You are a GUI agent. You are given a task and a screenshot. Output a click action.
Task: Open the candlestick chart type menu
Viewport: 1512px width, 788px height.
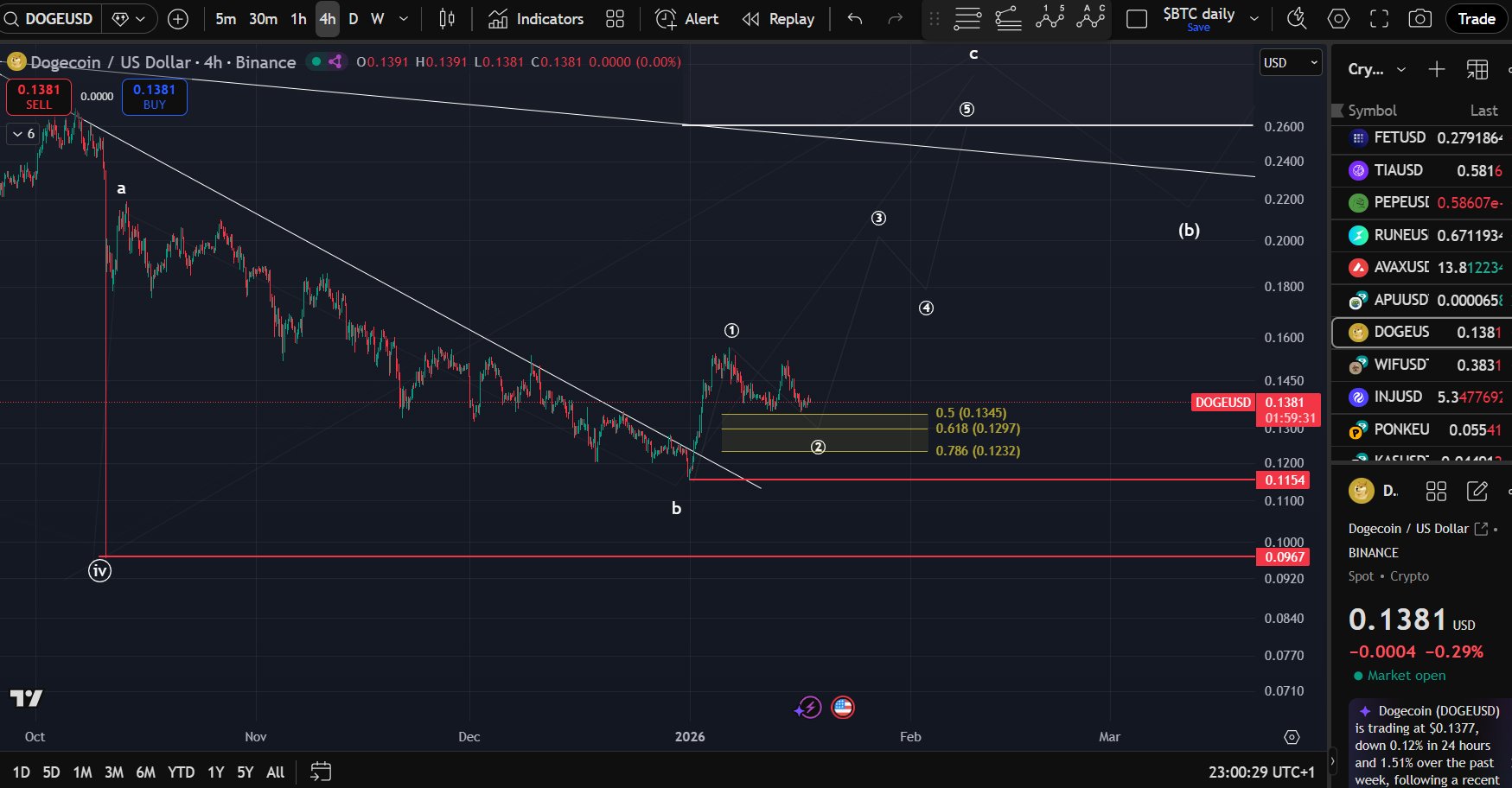[447, 19]
